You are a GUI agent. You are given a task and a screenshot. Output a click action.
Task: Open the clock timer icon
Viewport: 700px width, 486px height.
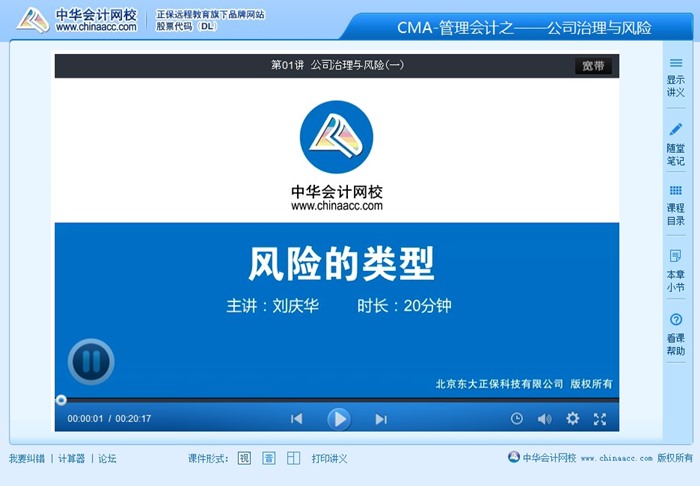pos(517,419)
